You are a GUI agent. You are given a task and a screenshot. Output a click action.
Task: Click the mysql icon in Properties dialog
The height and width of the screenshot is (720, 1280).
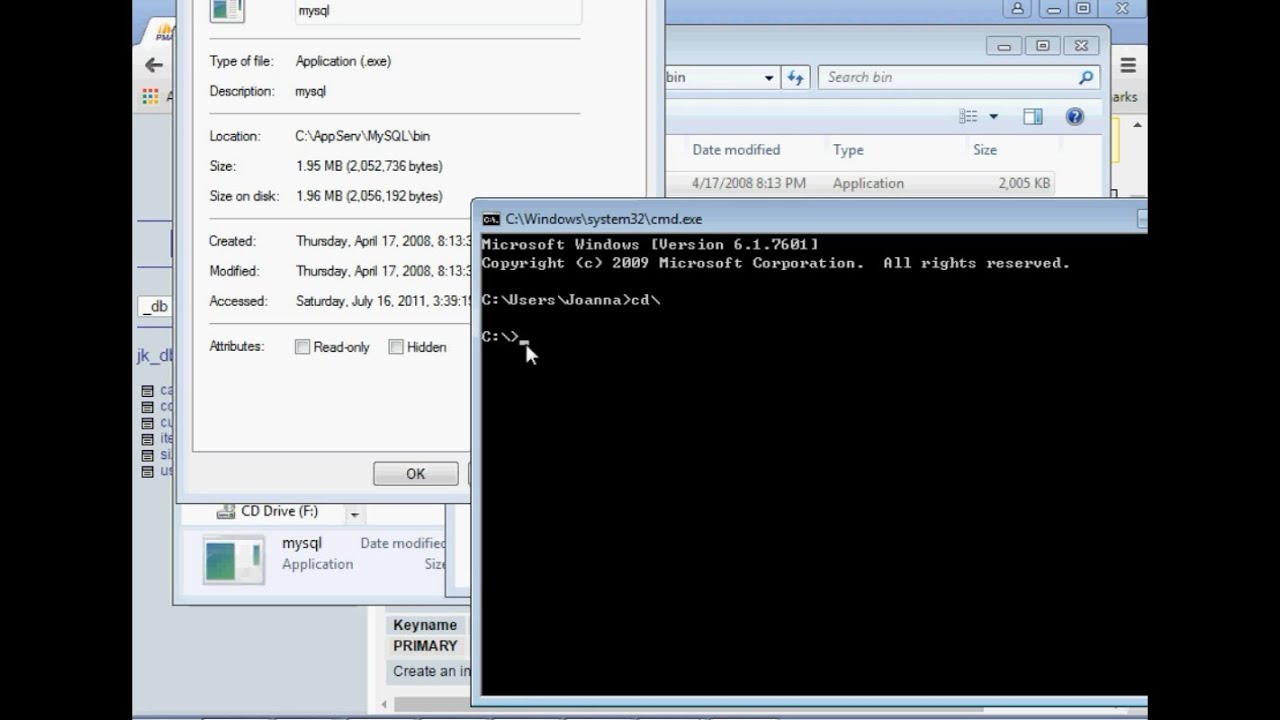pyautogui.click(x=227, y=10)
